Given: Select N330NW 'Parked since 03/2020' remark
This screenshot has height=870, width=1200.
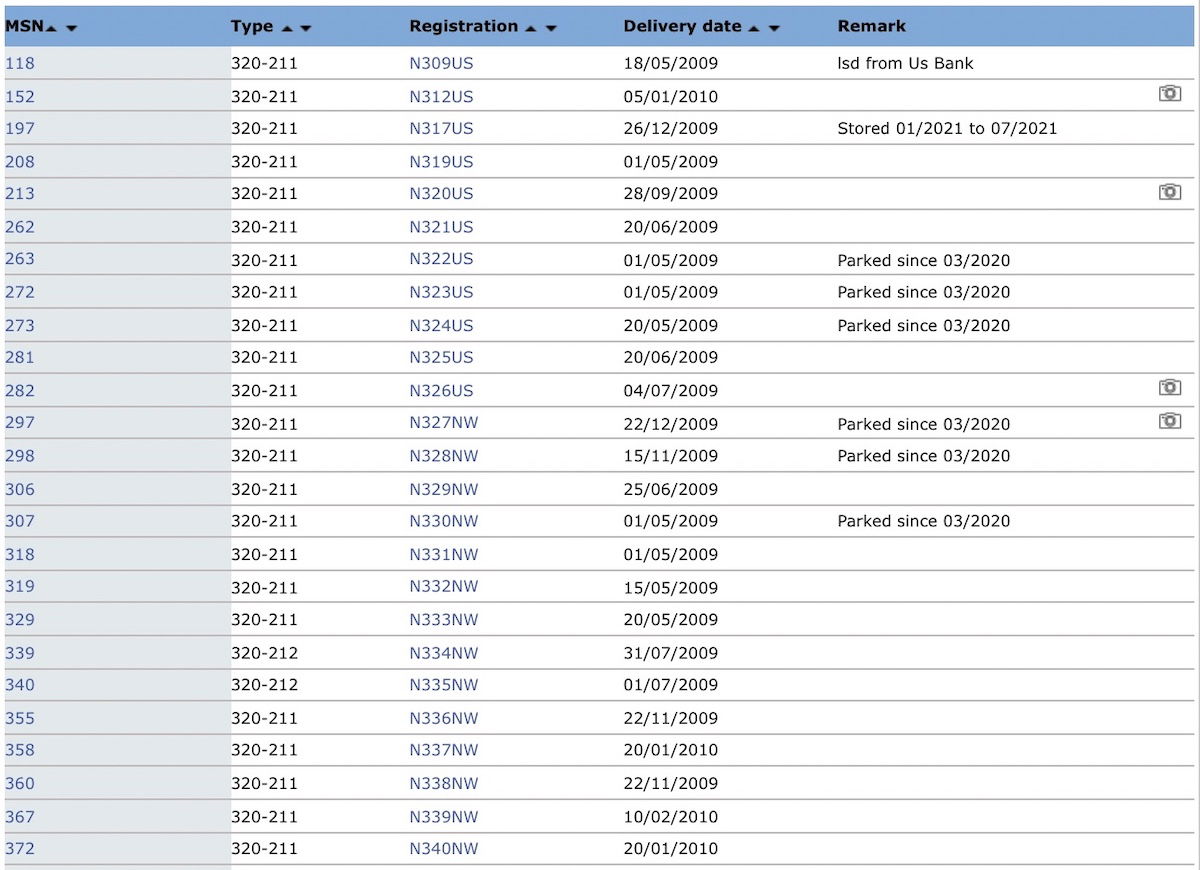Looking at the screenshot, I should pos(923,520).
